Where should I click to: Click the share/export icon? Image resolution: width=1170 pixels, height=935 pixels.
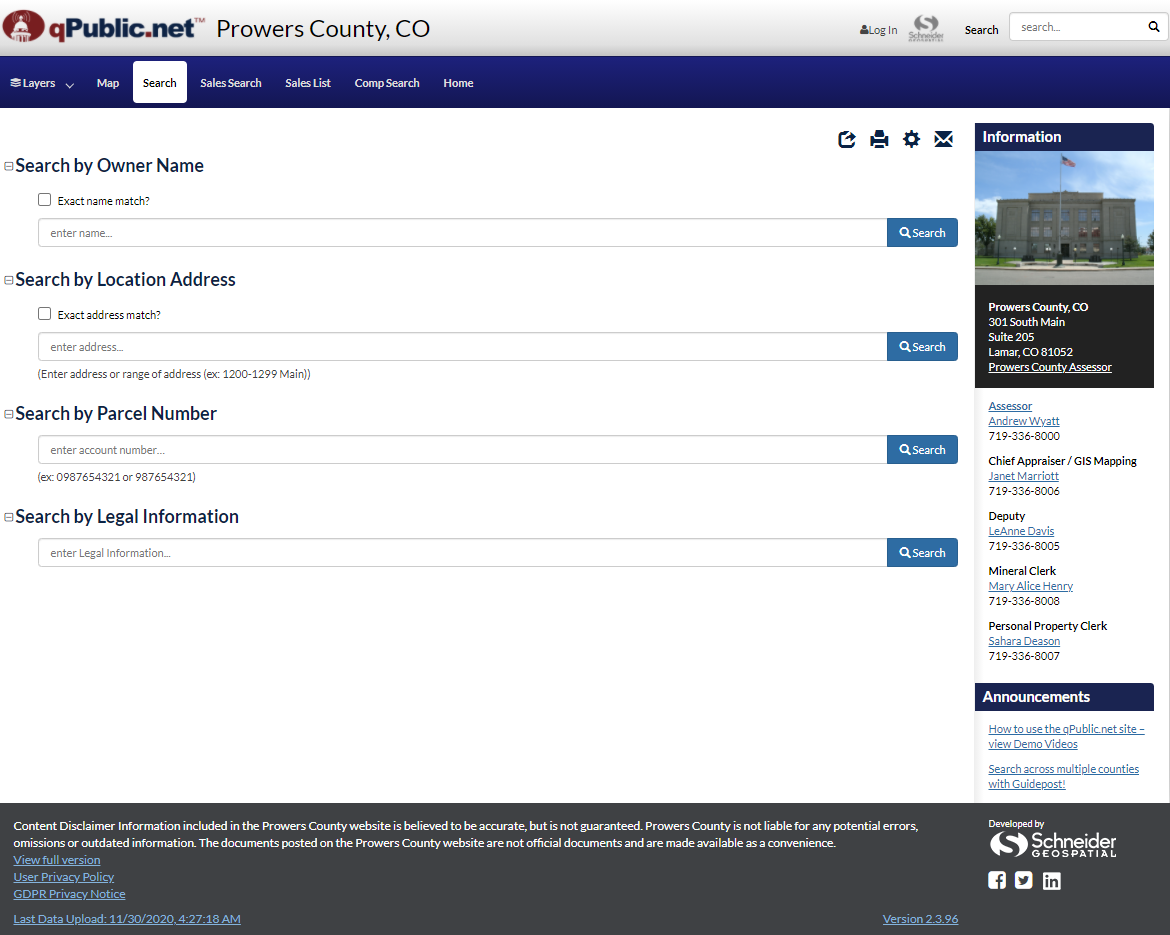(847, 140)
